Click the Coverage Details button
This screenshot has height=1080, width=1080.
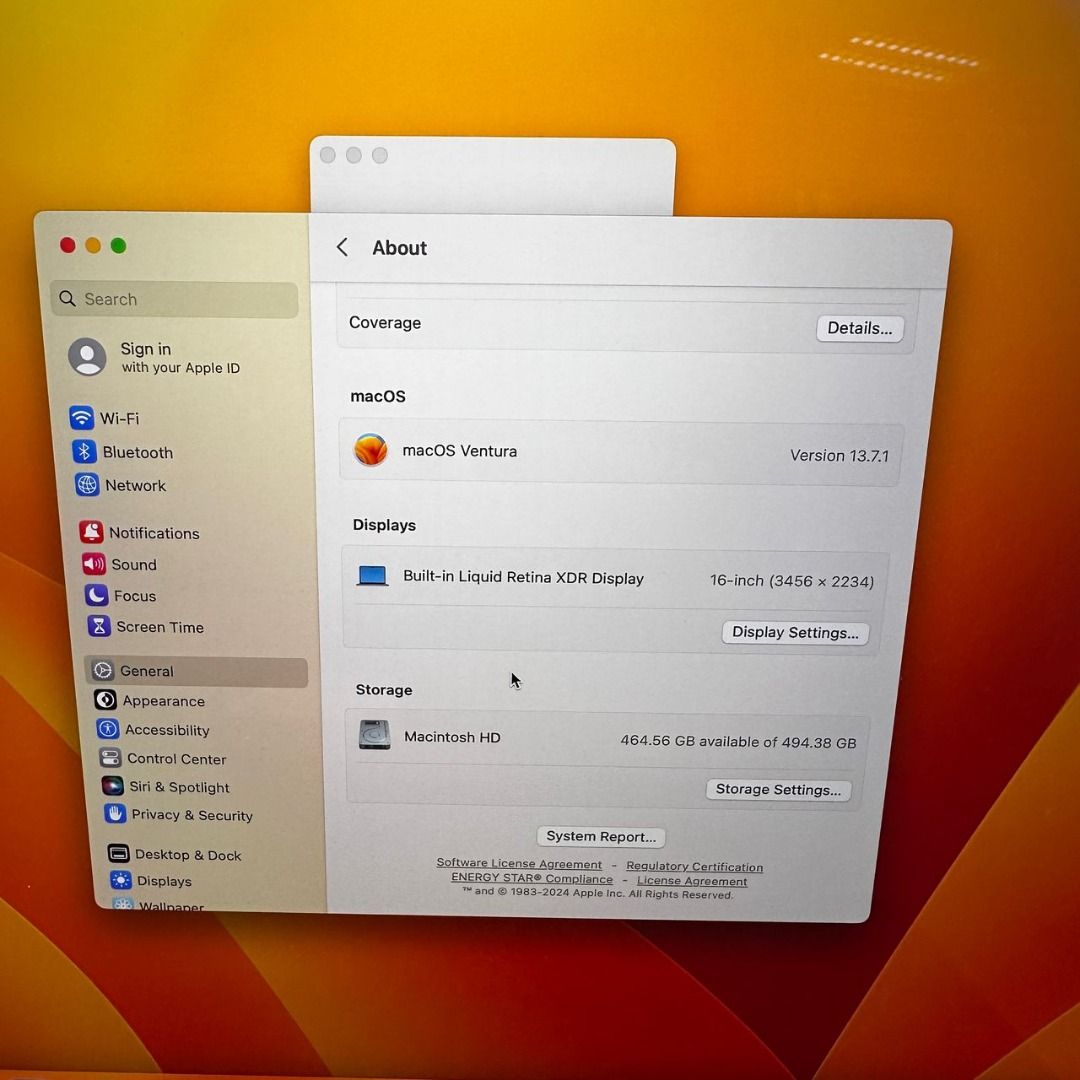click(859, 328)
